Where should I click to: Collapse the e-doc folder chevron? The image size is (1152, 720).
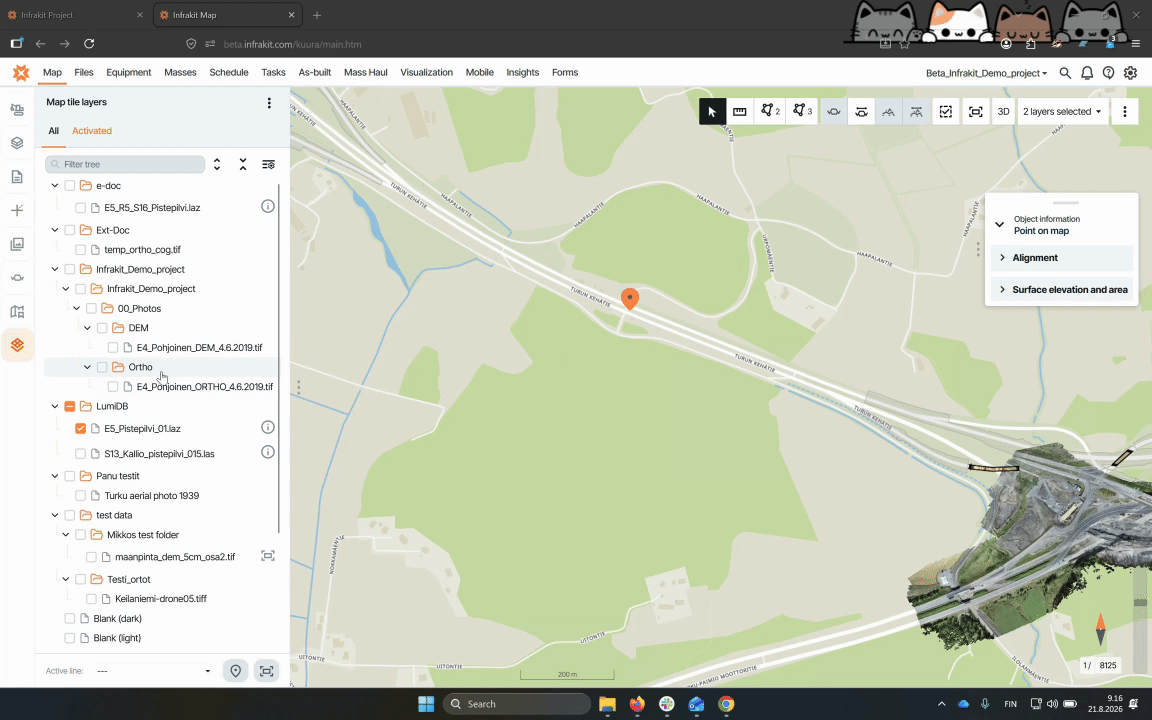[x=55, y=186]
